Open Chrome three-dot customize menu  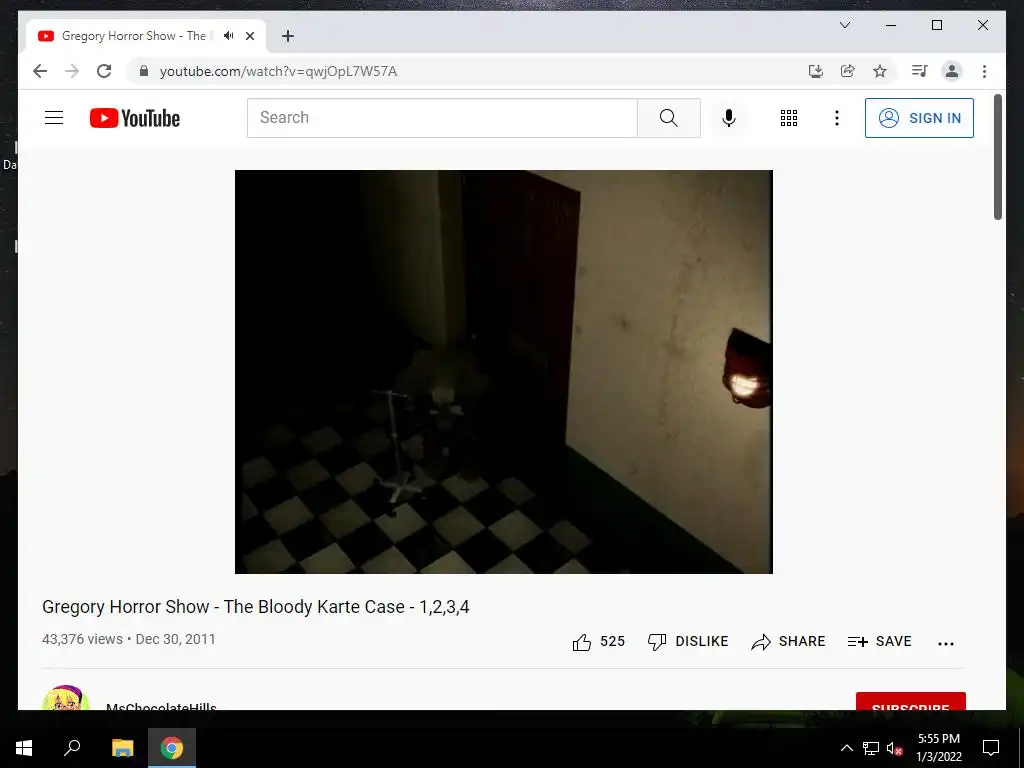tap(984, 71)
